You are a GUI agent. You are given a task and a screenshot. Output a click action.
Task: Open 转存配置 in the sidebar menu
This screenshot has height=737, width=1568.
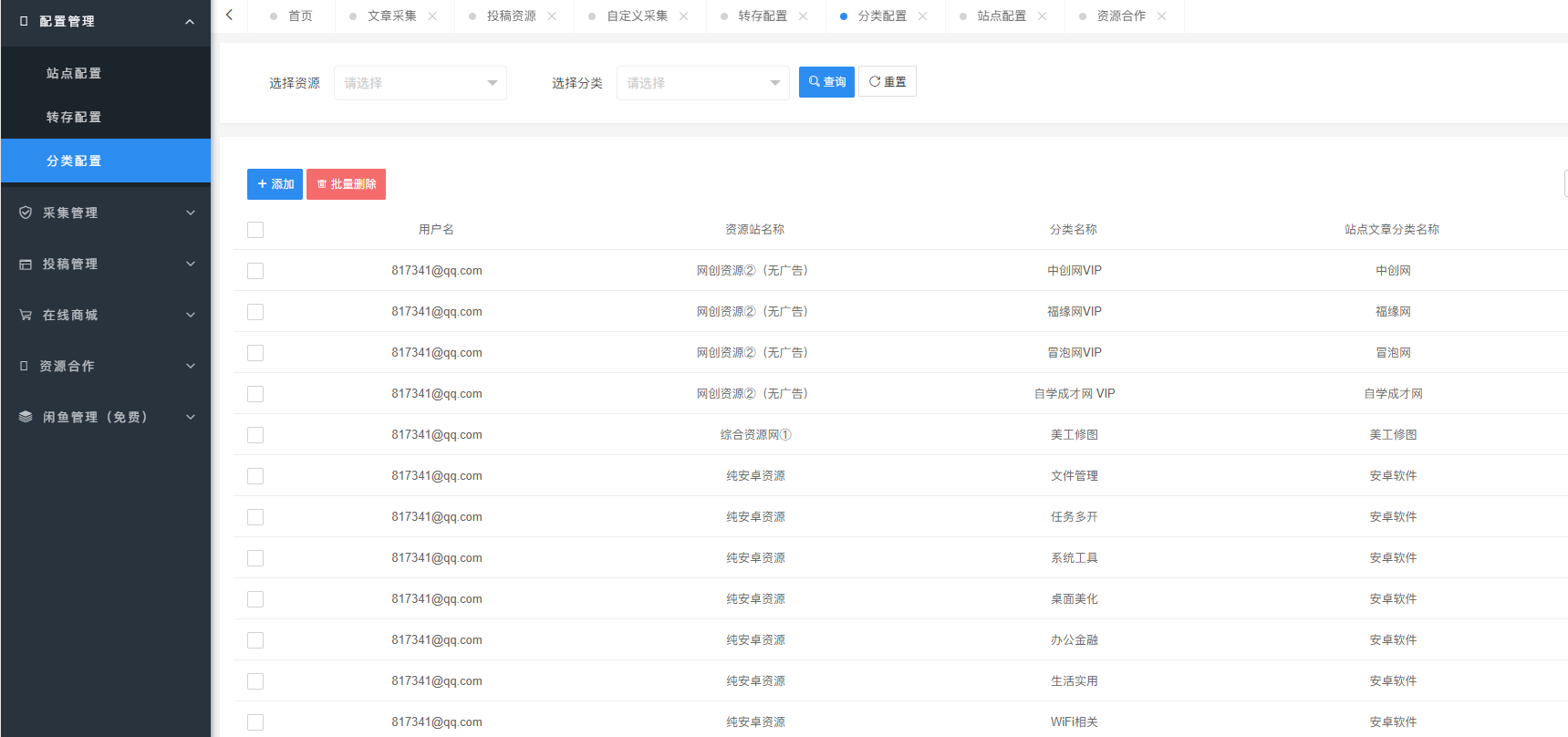pyautogui.click(x=74, y=117)
